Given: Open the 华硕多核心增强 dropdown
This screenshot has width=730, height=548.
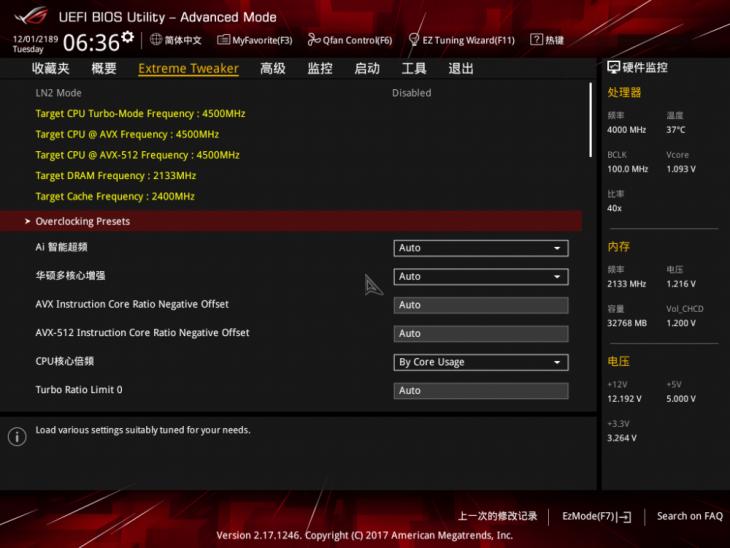Looking at the screenshot, I should point(480,277).
